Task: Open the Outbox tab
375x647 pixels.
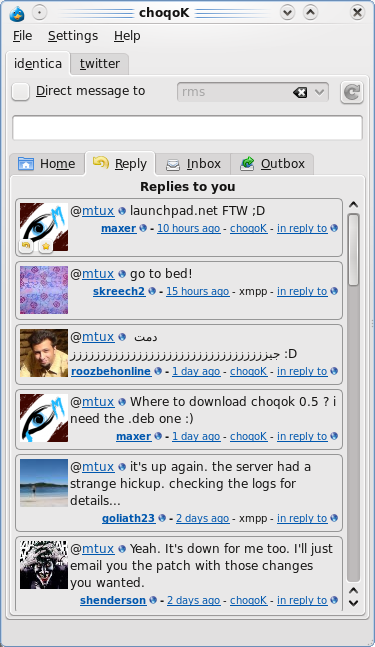Action: [272, 164]
